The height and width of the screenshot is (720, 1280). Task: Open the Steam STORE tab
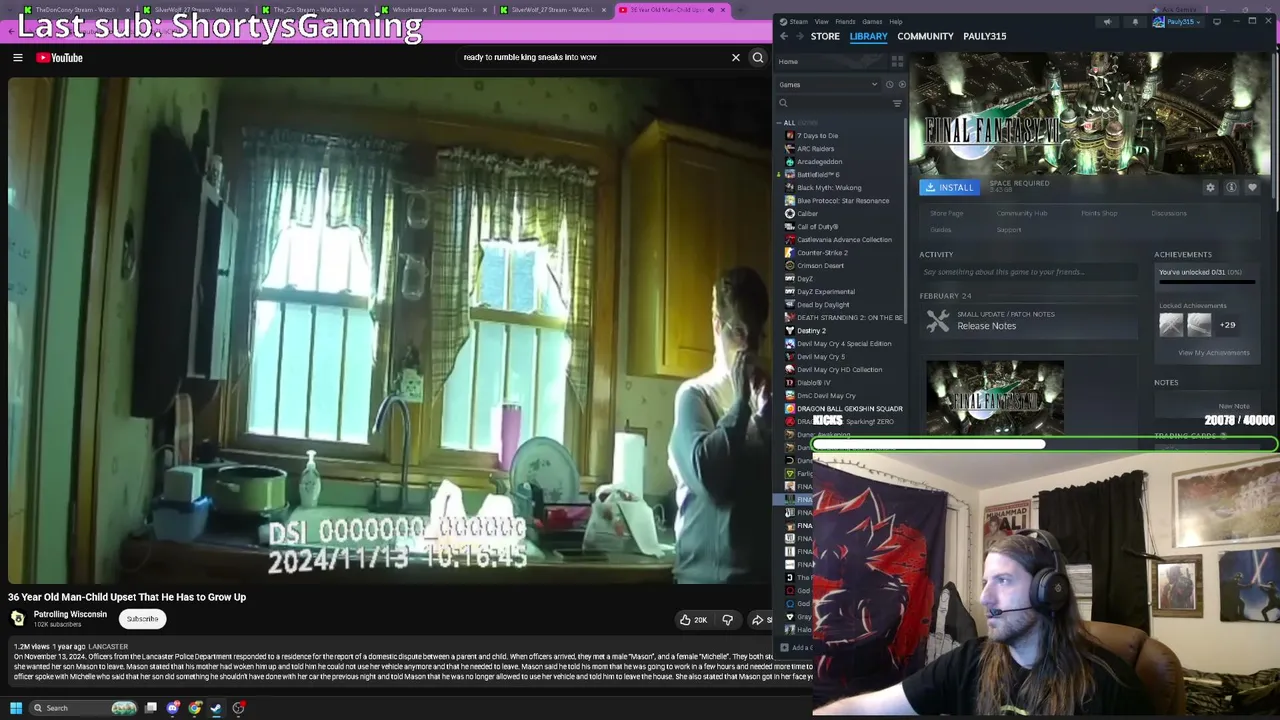coord(825,36)
